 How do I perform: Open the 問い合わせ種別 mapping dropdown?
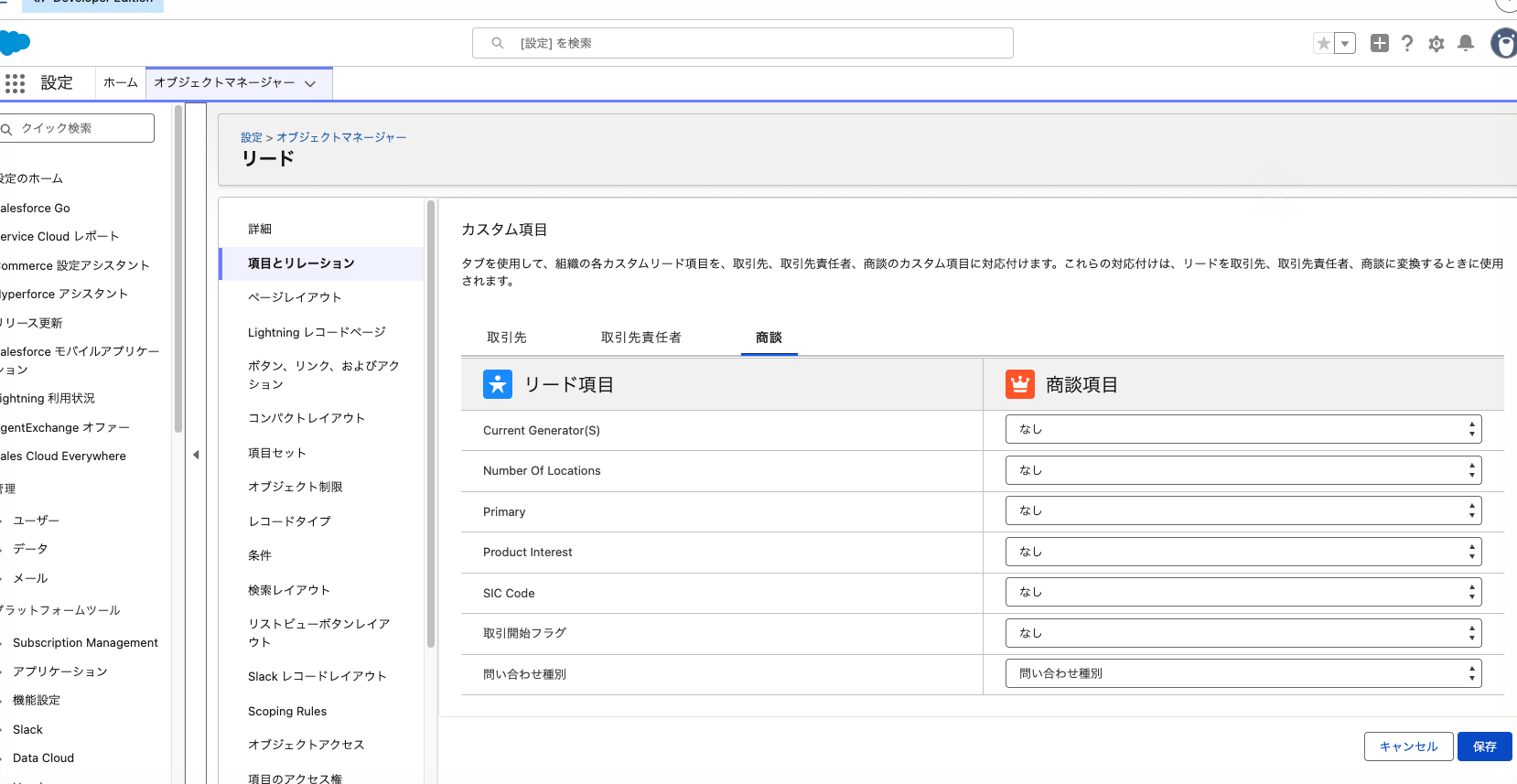pos(1243,673)
